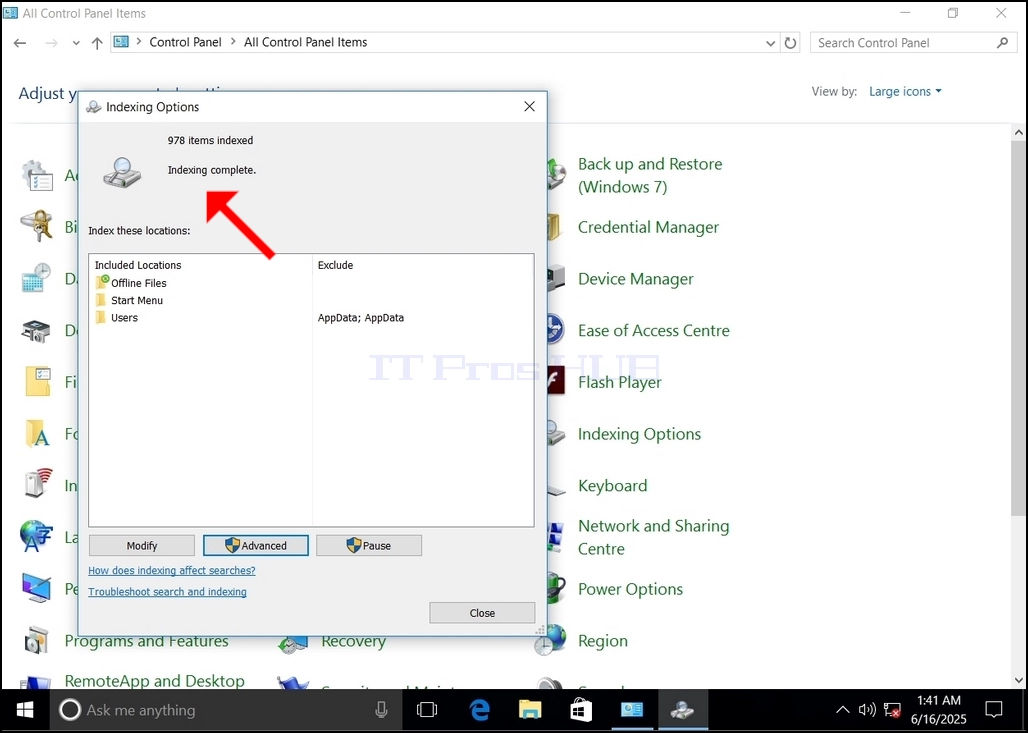Screen dimensions: 1028x733
Task: Click the volume speaker tray icon
Action: pos(867,709)
